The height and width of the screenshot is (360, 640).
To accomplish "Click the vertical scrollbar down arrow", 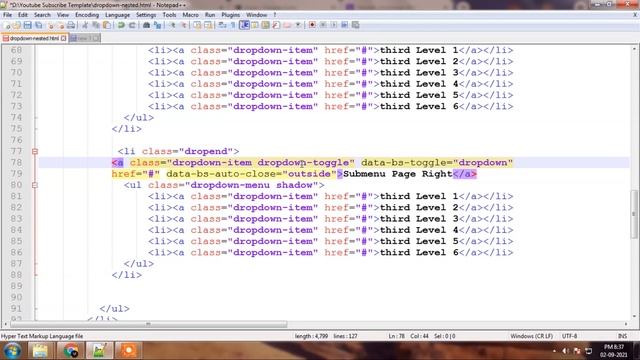I will (x=634, y=316).
